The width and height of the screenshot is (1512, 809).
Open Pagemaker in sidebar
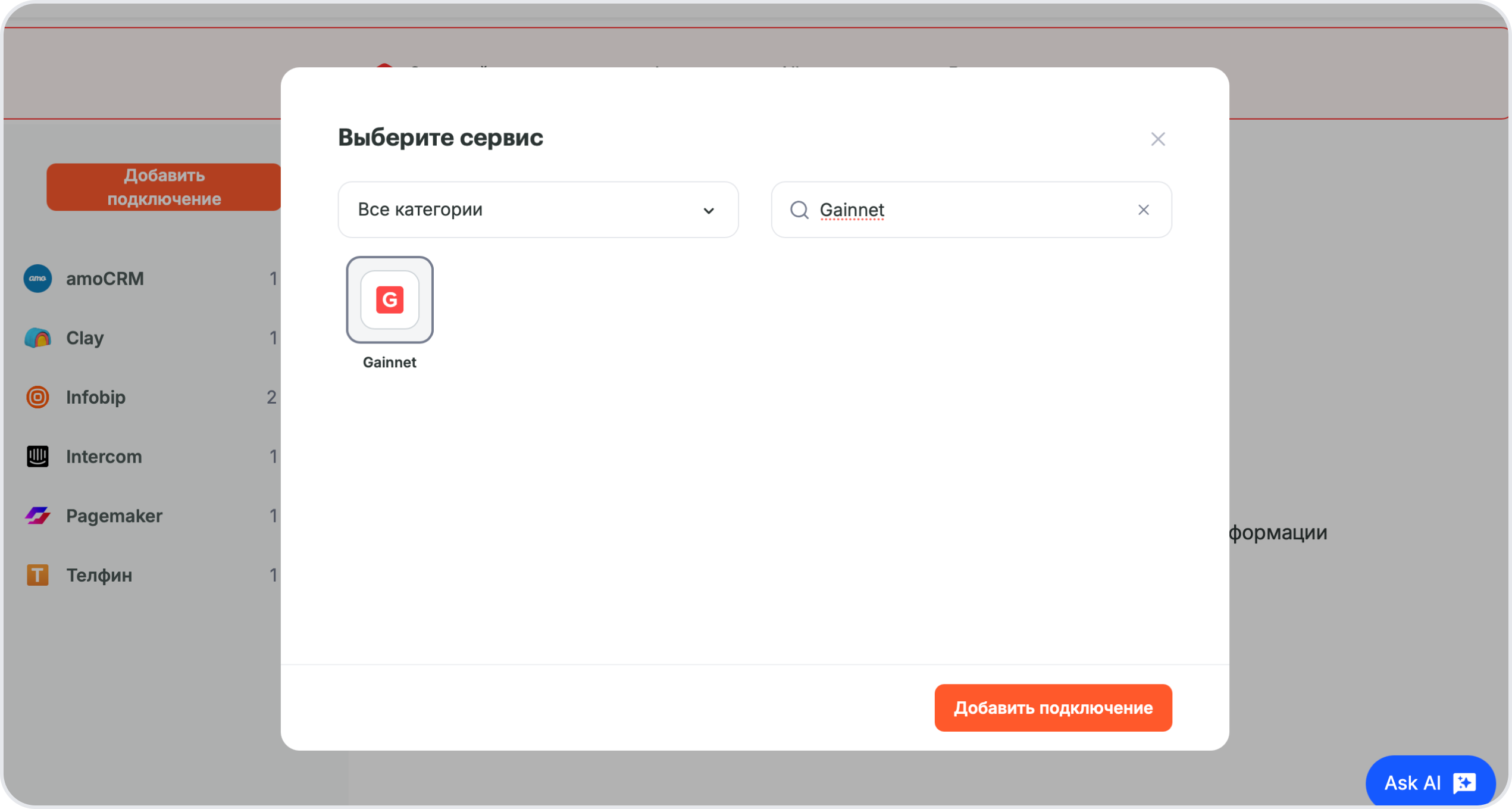click(x=151, y=516)
